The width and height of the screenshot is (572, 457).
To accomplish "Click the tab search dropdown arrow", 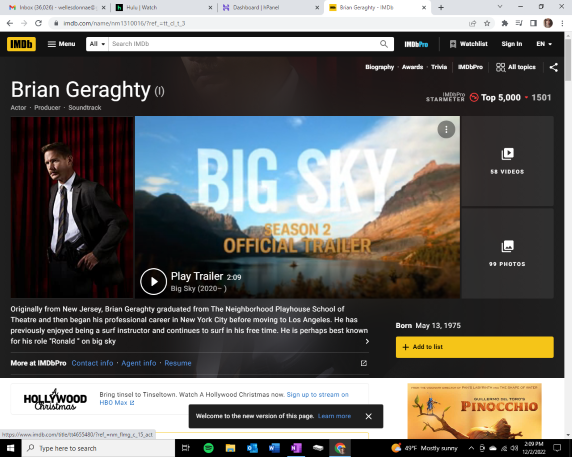I will coord(500,7).
